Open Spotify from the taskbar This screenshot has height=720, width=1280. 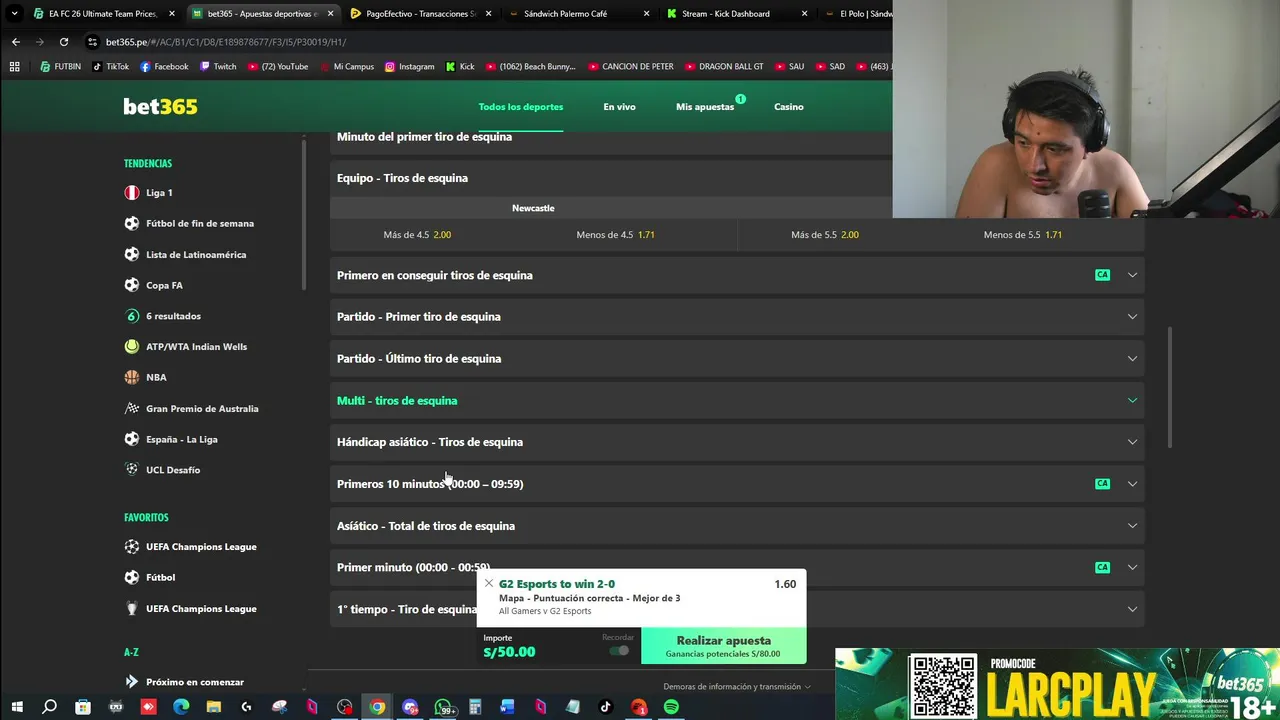click(671, 707)
